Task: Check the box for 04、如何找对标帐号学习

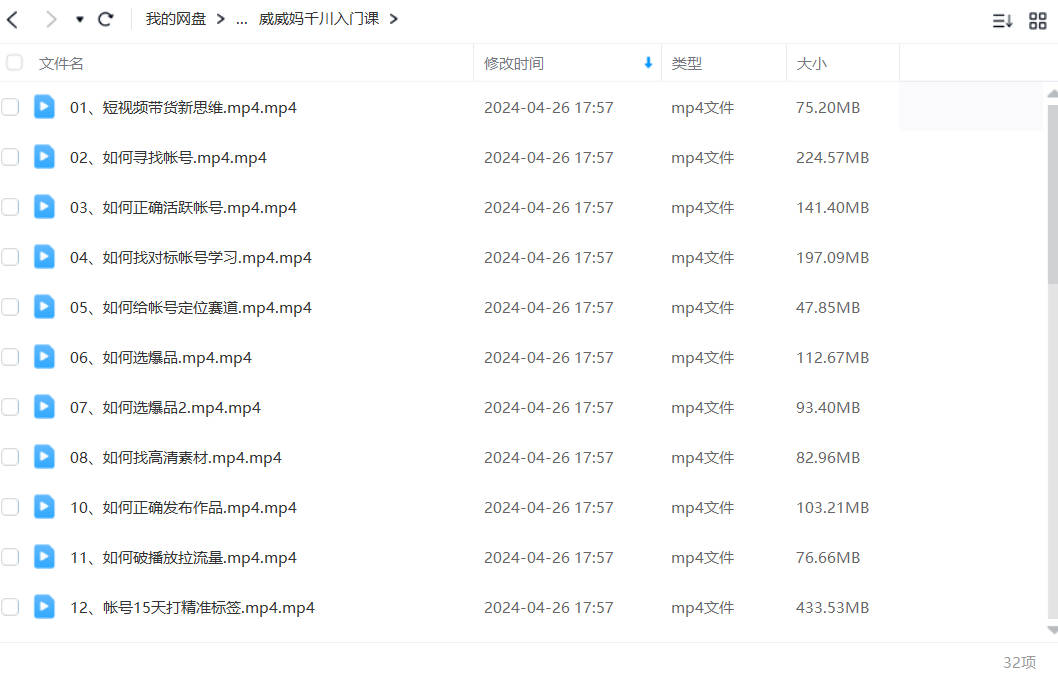Action: [10, 257]
